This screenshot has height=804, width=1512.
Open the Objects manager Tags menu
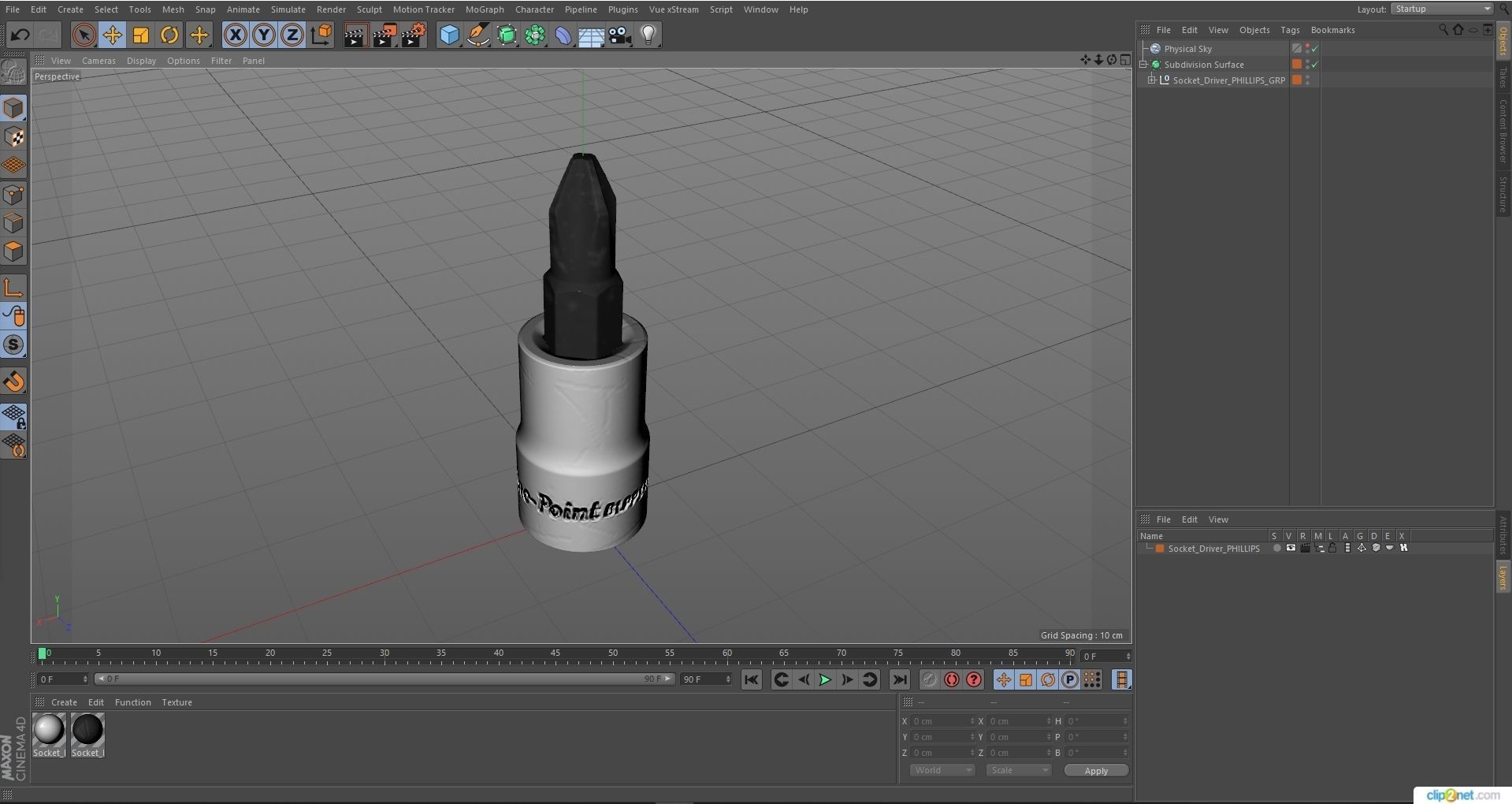1290,30
